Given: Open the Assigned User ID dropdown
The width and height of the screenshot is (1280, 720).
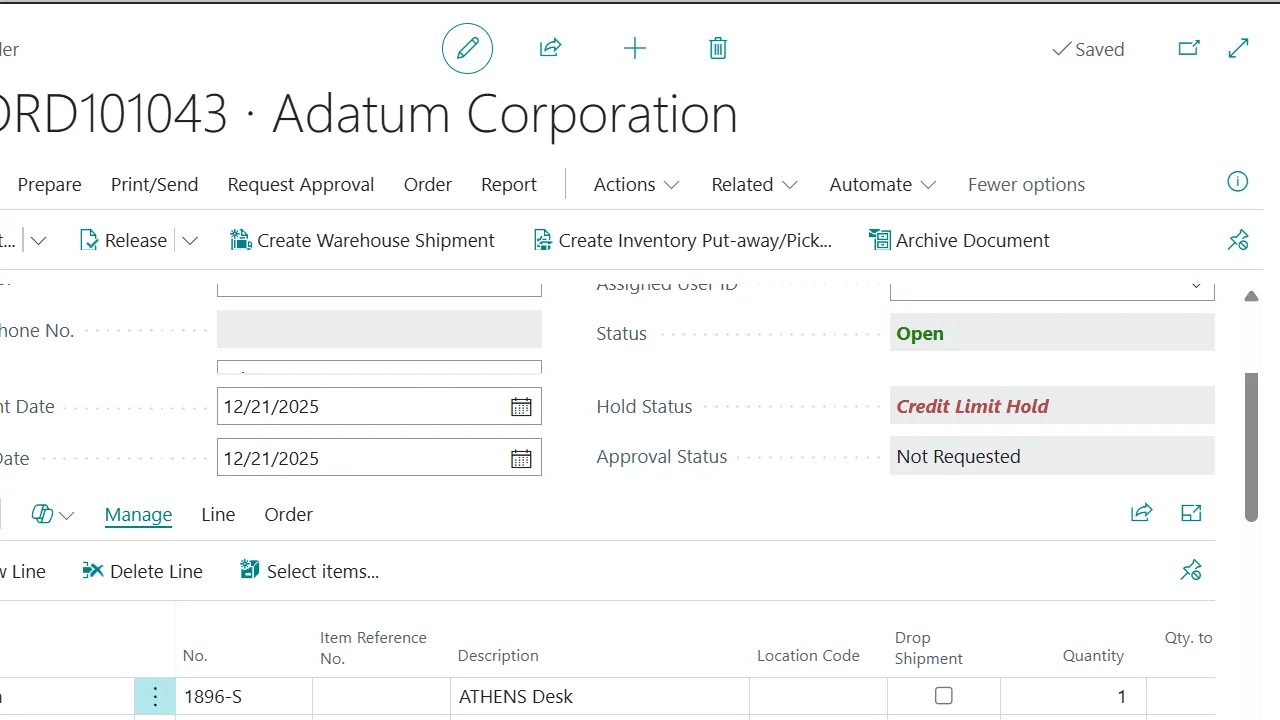Looking at the screenshot, I should click(1196, 287).
